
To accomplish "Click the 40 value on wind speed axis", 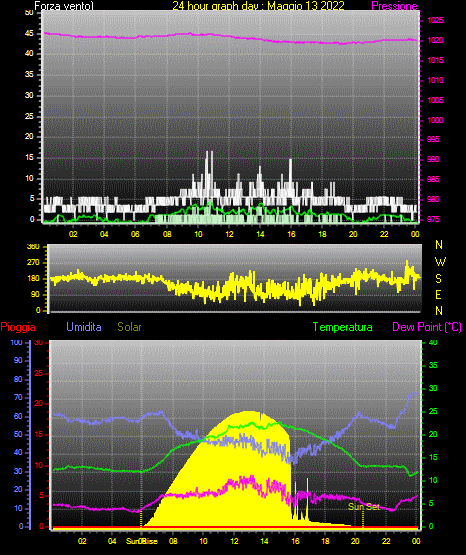I will pyautogui.click(x=29, y=54).
